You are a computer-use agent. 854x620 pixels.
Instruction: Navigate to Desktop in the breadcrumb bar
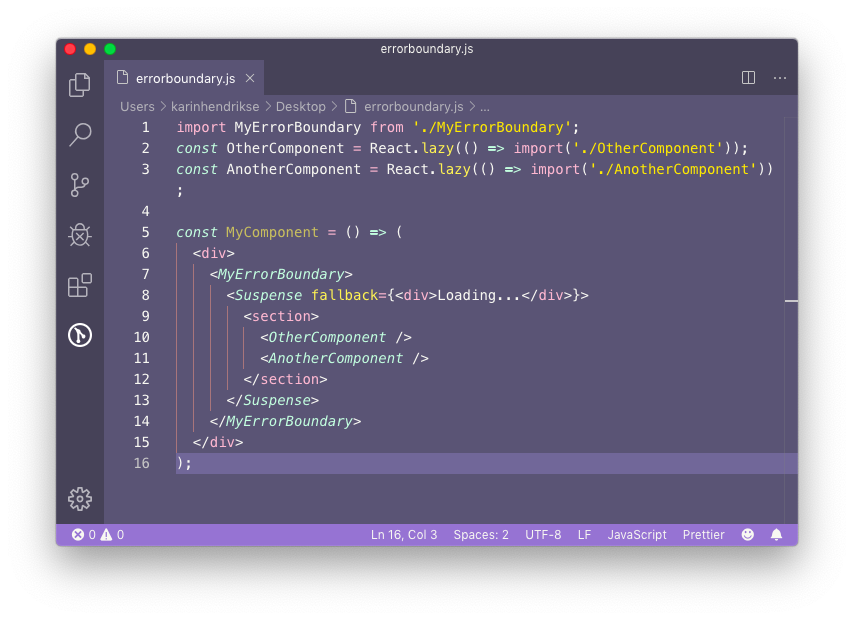point(302,106)
